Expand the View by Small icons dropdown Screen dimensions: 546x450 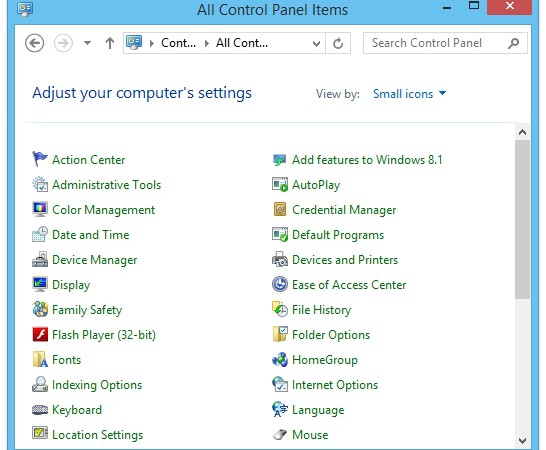[x=409, y=94]
